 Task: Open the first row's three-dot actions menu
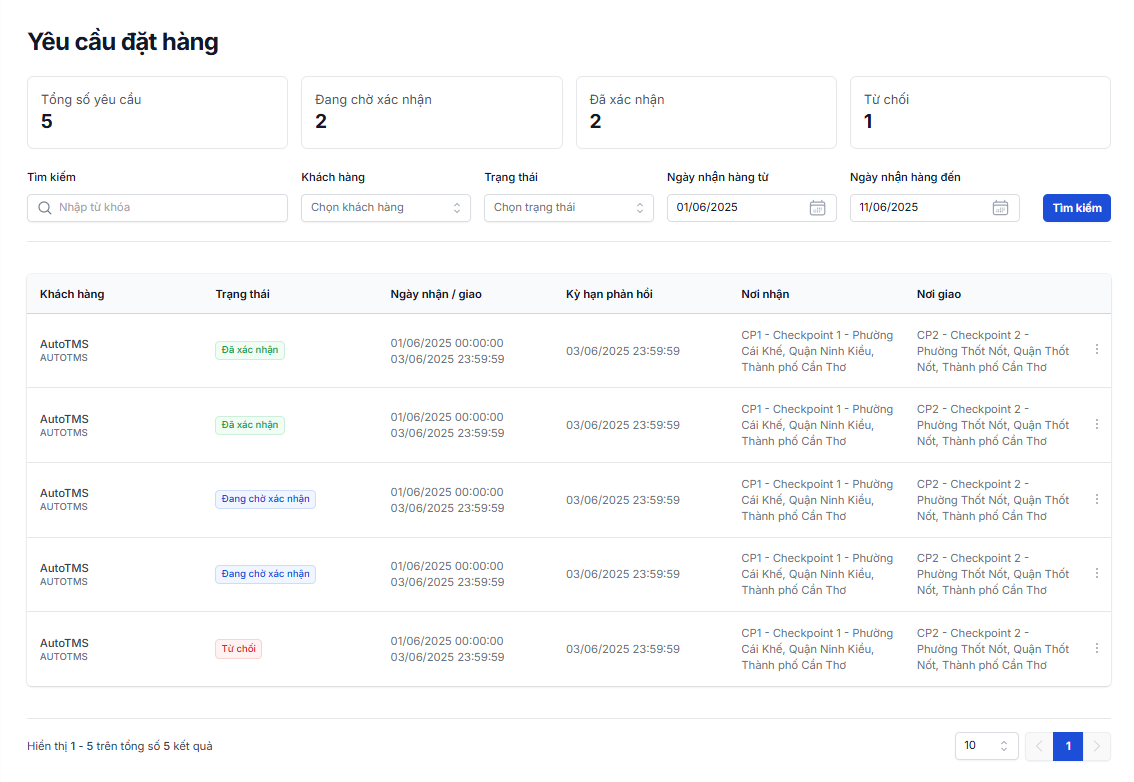pyautogui.click(x=1096, y=350)
